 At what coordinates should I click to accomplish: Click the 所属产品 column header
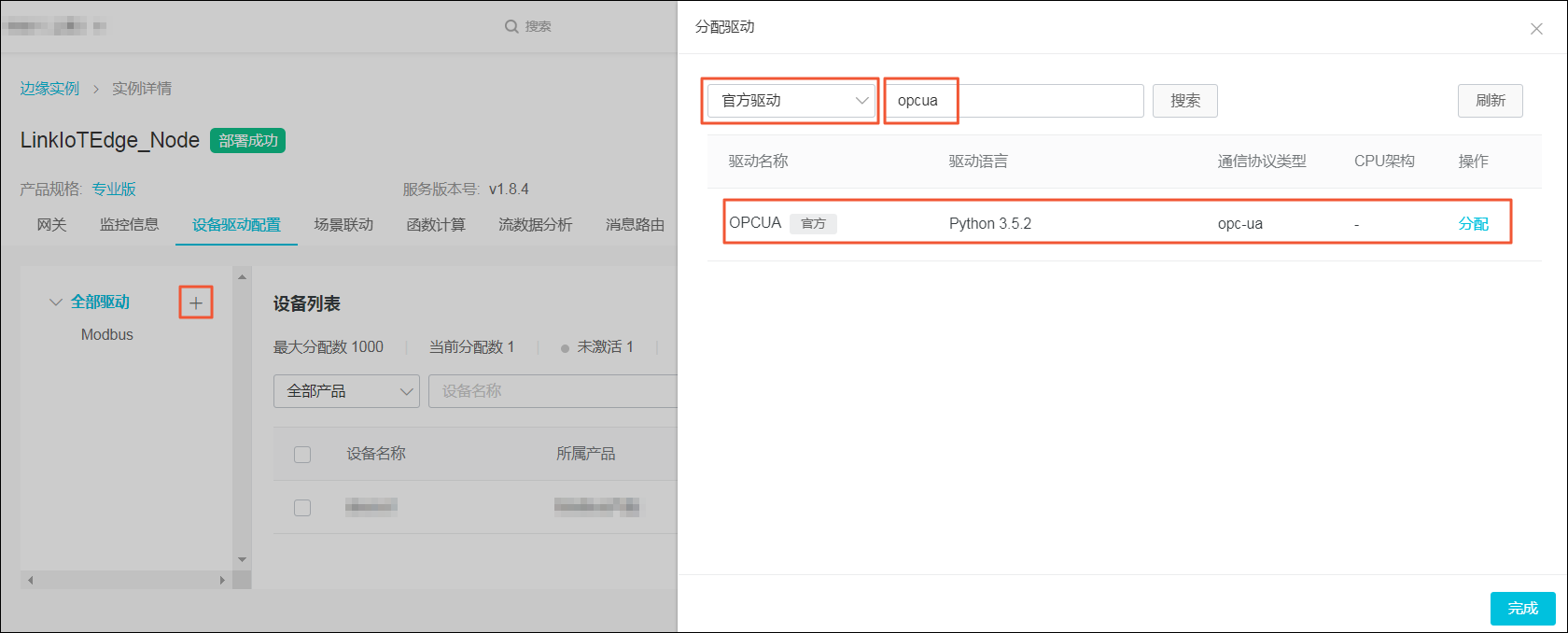coord(586,455)
